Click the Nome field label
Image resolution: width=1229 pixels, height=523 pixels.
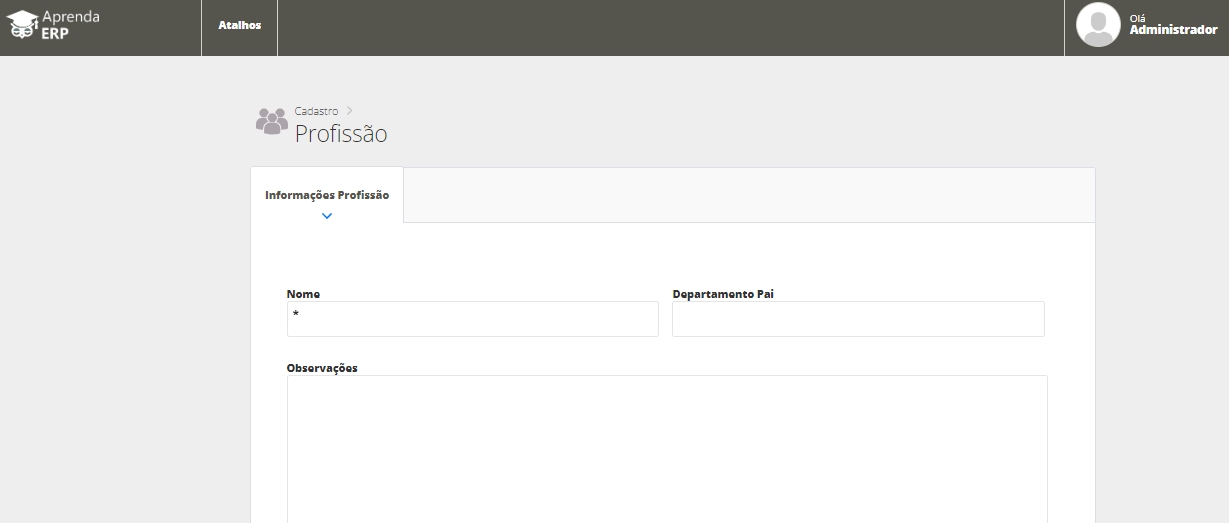(303, 294)
